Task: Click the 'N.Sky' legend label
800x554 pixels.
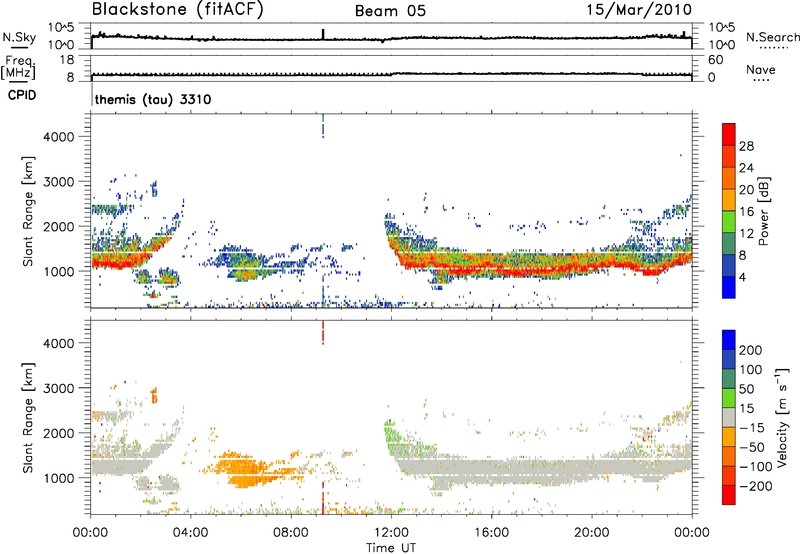Action: coord(19,37)
